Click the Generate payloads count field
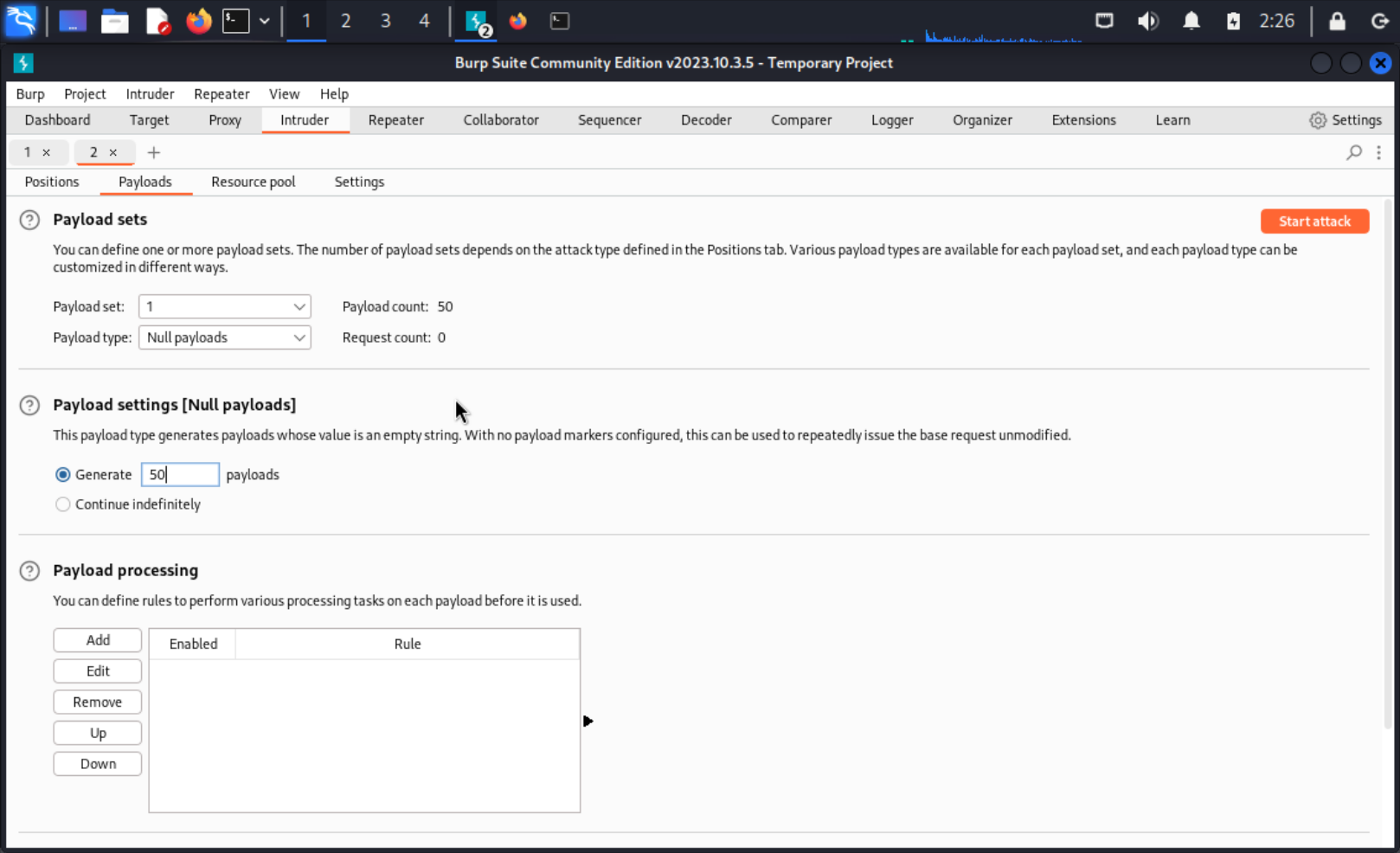This screenshot has width=1400, height=853. (180, 475)
